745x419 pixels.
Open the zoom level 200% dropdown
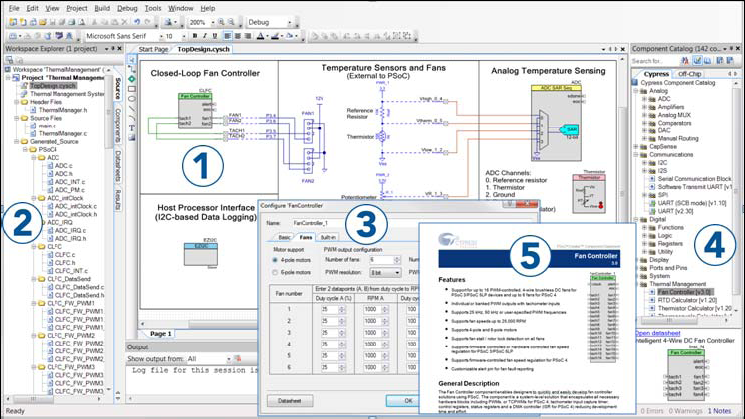pos(212,22)
